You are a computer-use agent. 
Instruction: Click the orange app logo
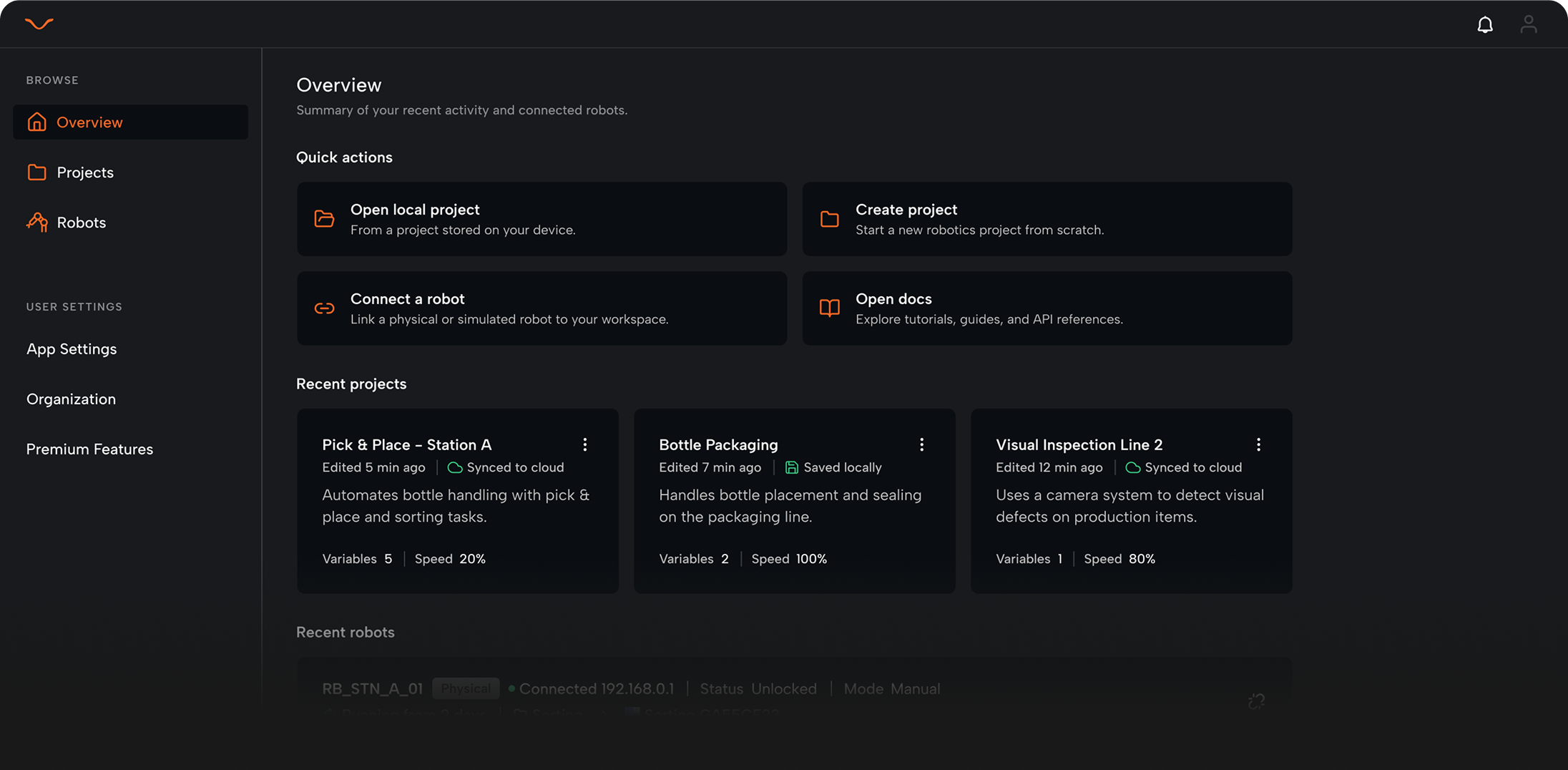(x=39, y=24)
